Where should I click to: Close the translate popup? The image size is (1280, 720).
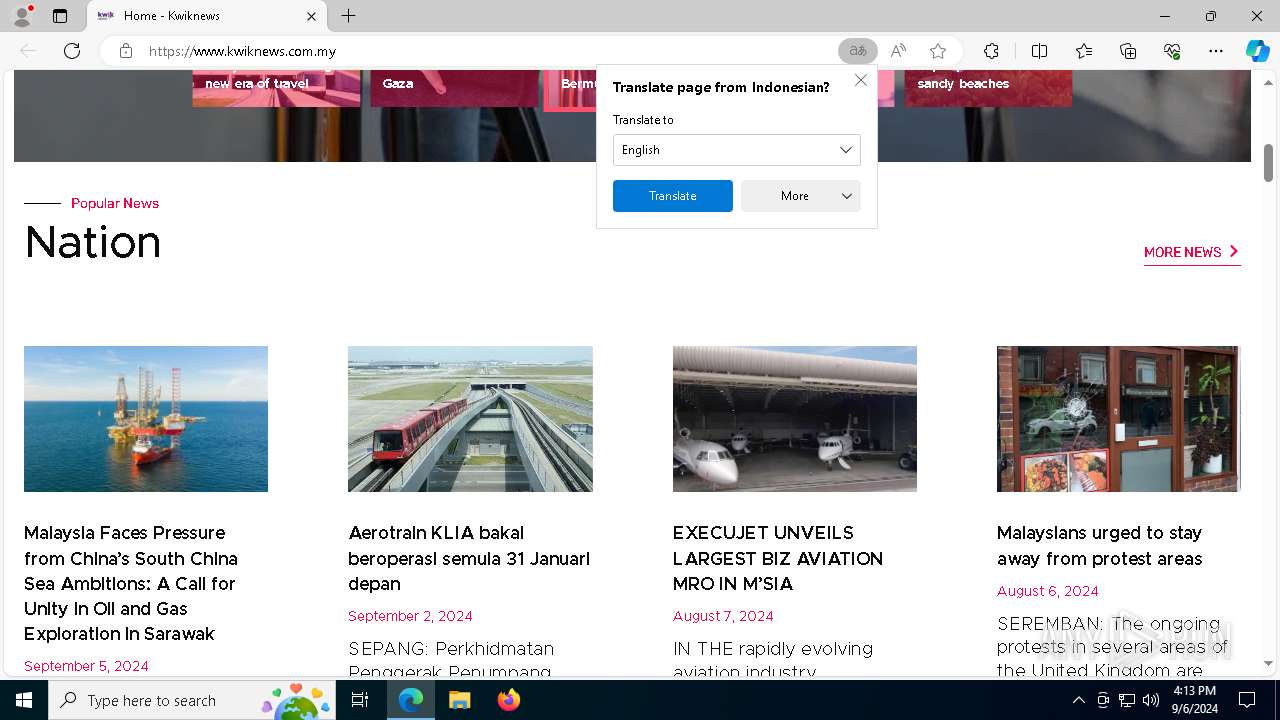click(861, 80)
